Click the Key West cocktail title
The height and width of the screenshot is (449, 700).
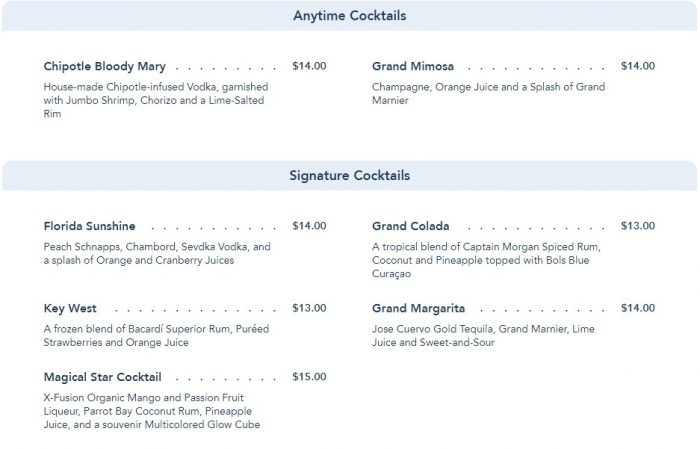[70, 308]
